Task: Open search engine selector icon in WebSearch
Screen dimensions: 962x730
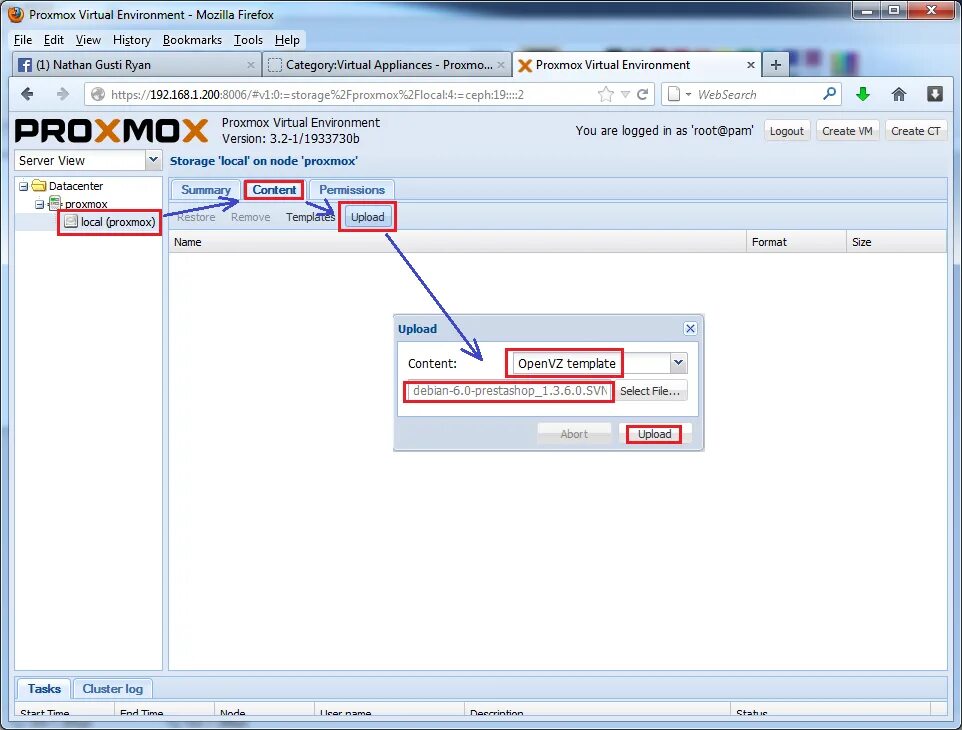Action: coord(679,94)
